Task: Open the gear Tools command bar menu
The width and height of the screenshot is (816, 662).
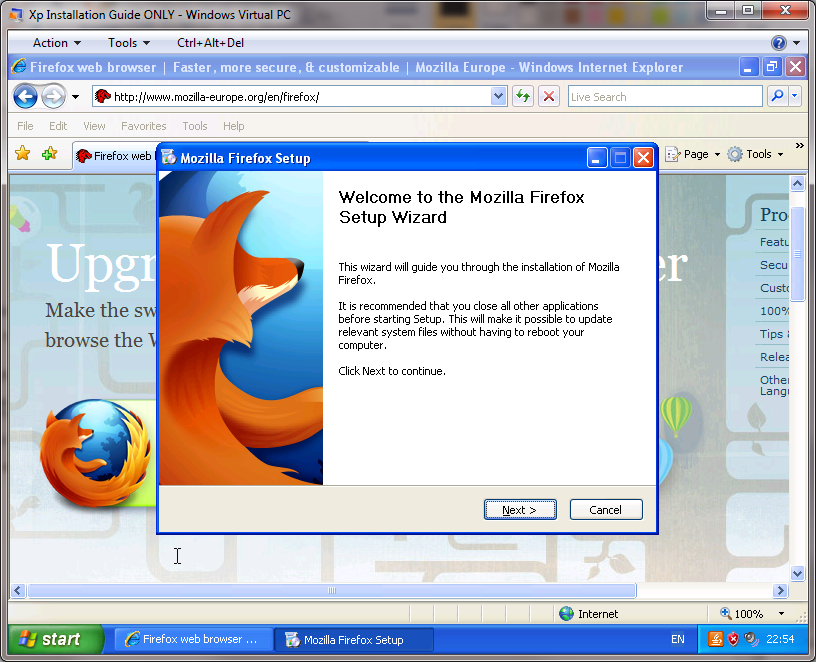Action: click(755, 154)
